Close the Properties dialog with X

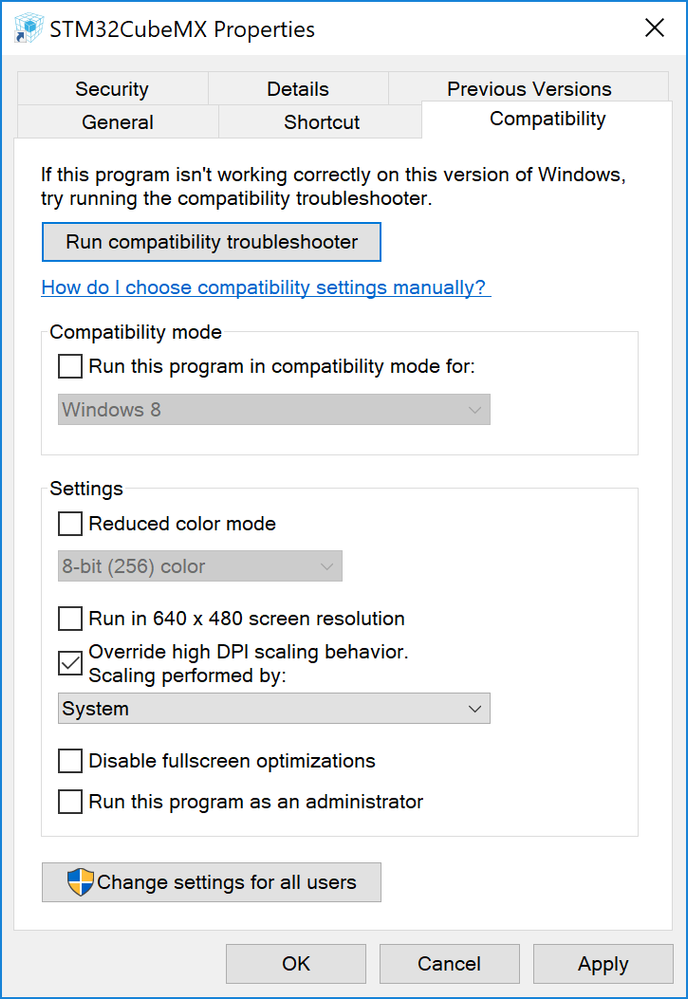point(654,28)
